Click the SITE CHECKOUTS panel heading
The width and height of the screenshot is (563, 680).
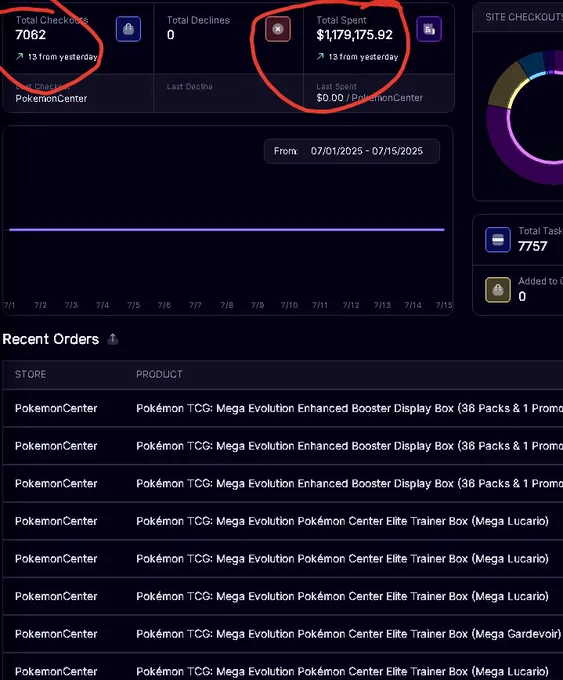(524, 17)
